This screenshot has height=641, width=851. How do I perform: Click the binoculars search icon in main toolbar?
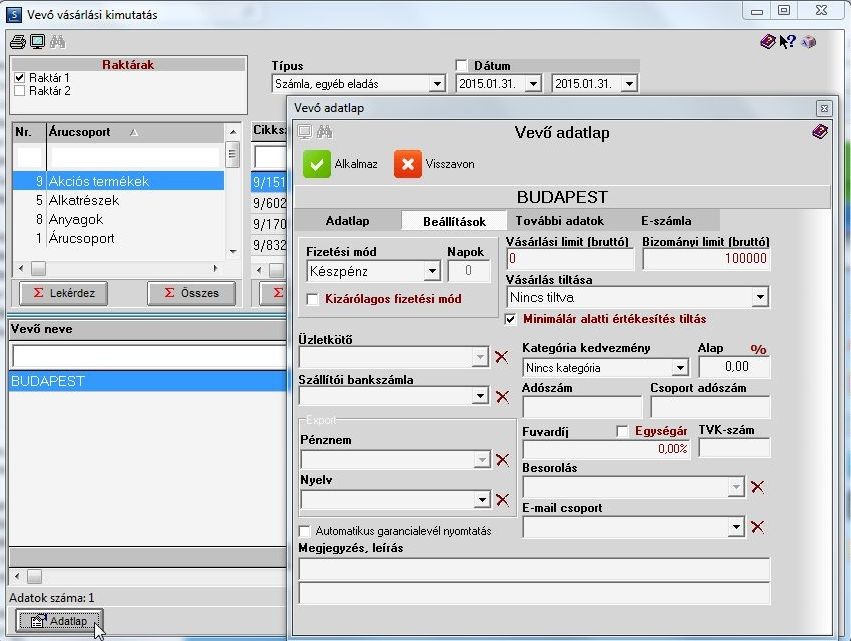(58, 42)
